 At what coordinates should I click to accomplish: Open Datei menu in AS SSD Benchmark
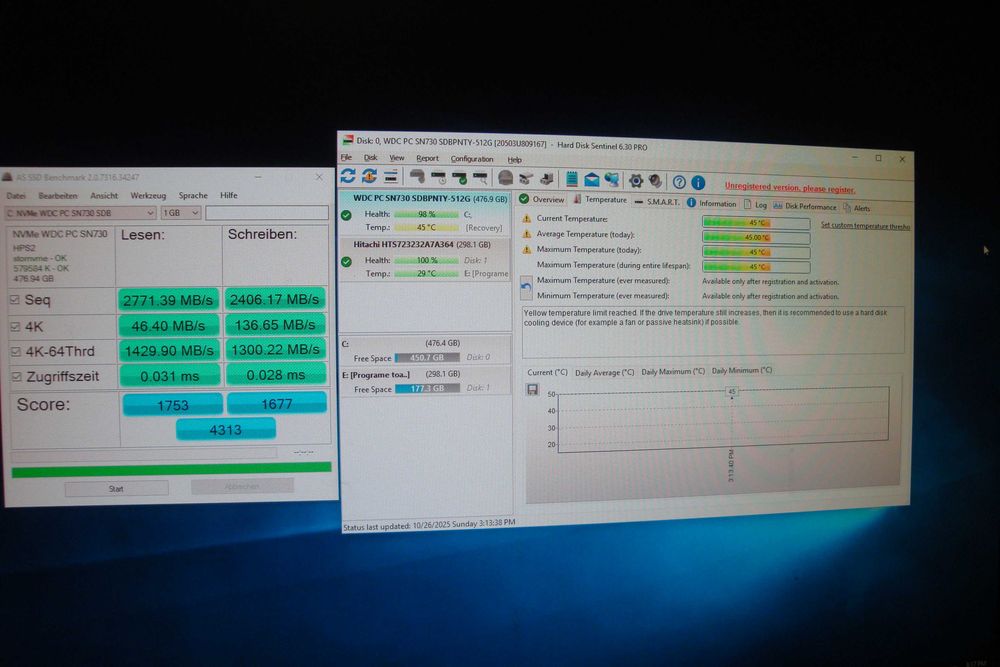click(x=16, y=196)
